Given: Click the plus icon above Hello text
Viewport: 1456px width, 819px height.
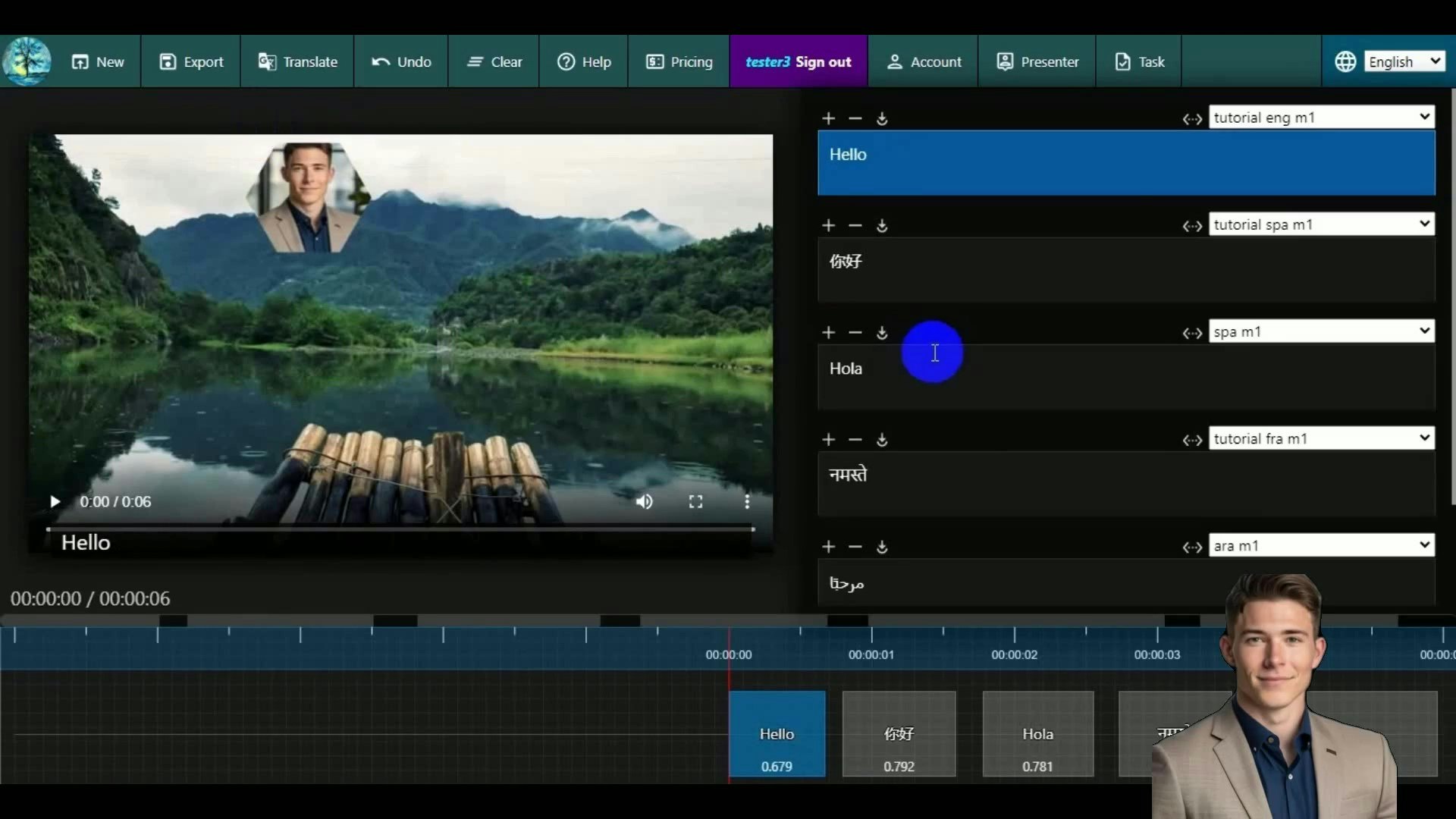Looking at the screenshot, I should pos(828,118).
